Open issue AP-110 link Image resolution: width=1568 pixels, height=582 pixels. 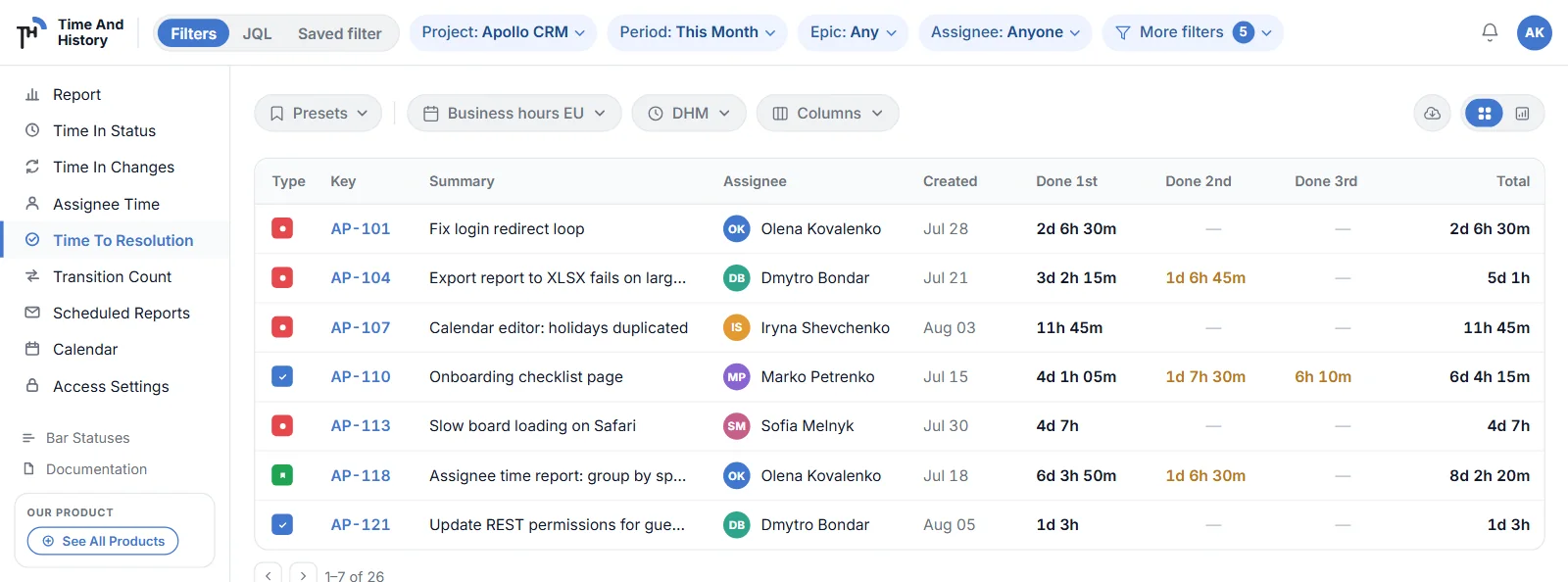tap(361, 376)
